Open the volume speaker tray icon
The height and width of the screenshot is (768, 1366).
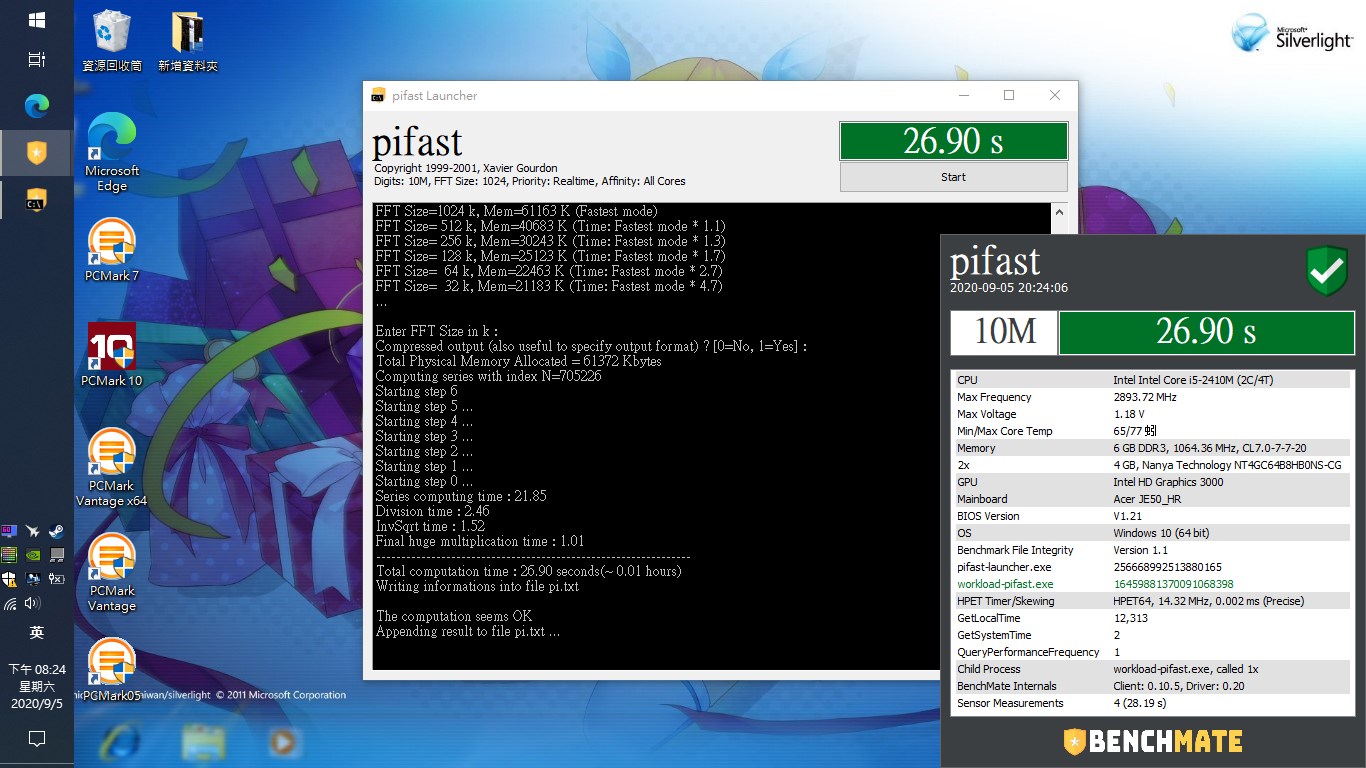coord(33,603)
